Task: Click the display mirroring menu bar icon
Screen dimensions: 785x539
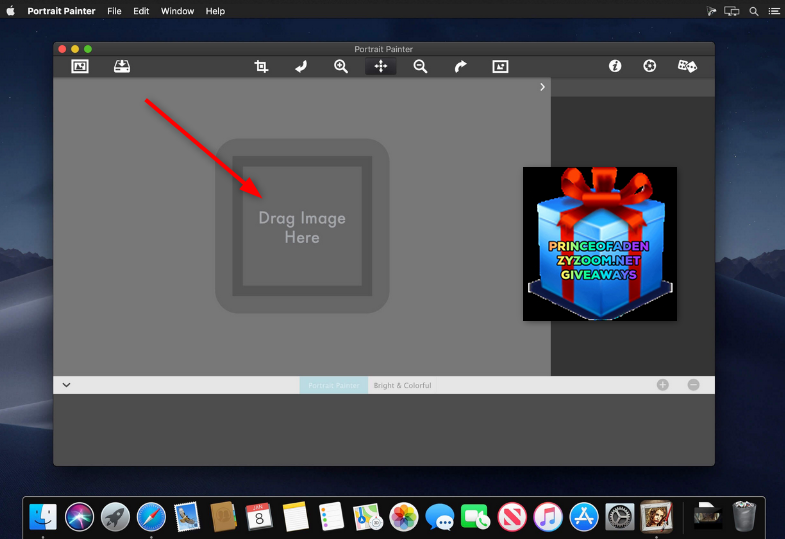Action: point(731,11)
